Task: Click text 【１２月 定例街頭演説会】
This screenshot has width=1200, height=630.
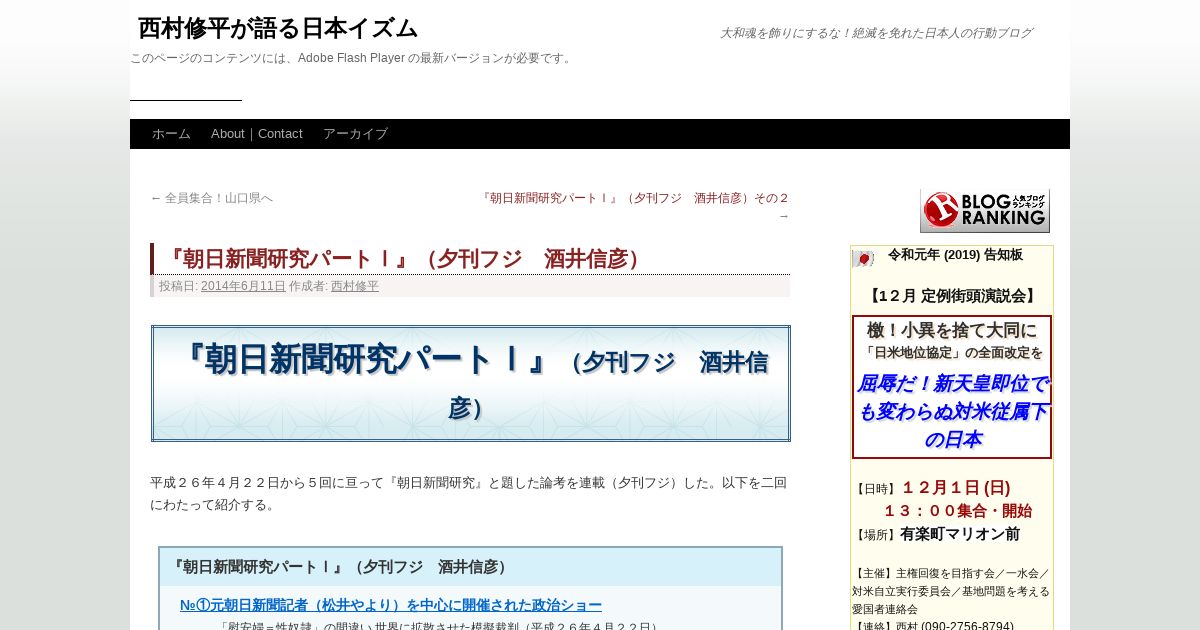Action: pyautogui.click(x=952, y=296)
